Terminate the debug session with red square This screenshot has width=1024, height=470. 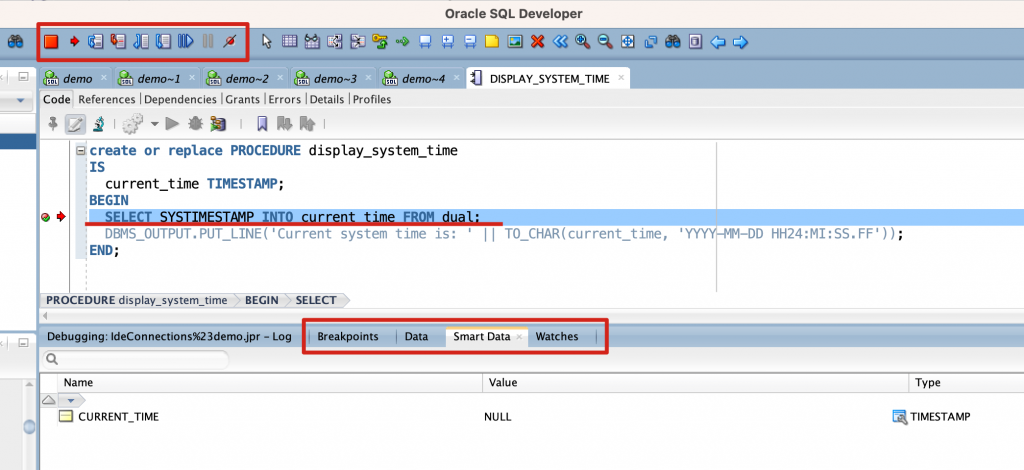pyautogui.click(x=52, y=42)
